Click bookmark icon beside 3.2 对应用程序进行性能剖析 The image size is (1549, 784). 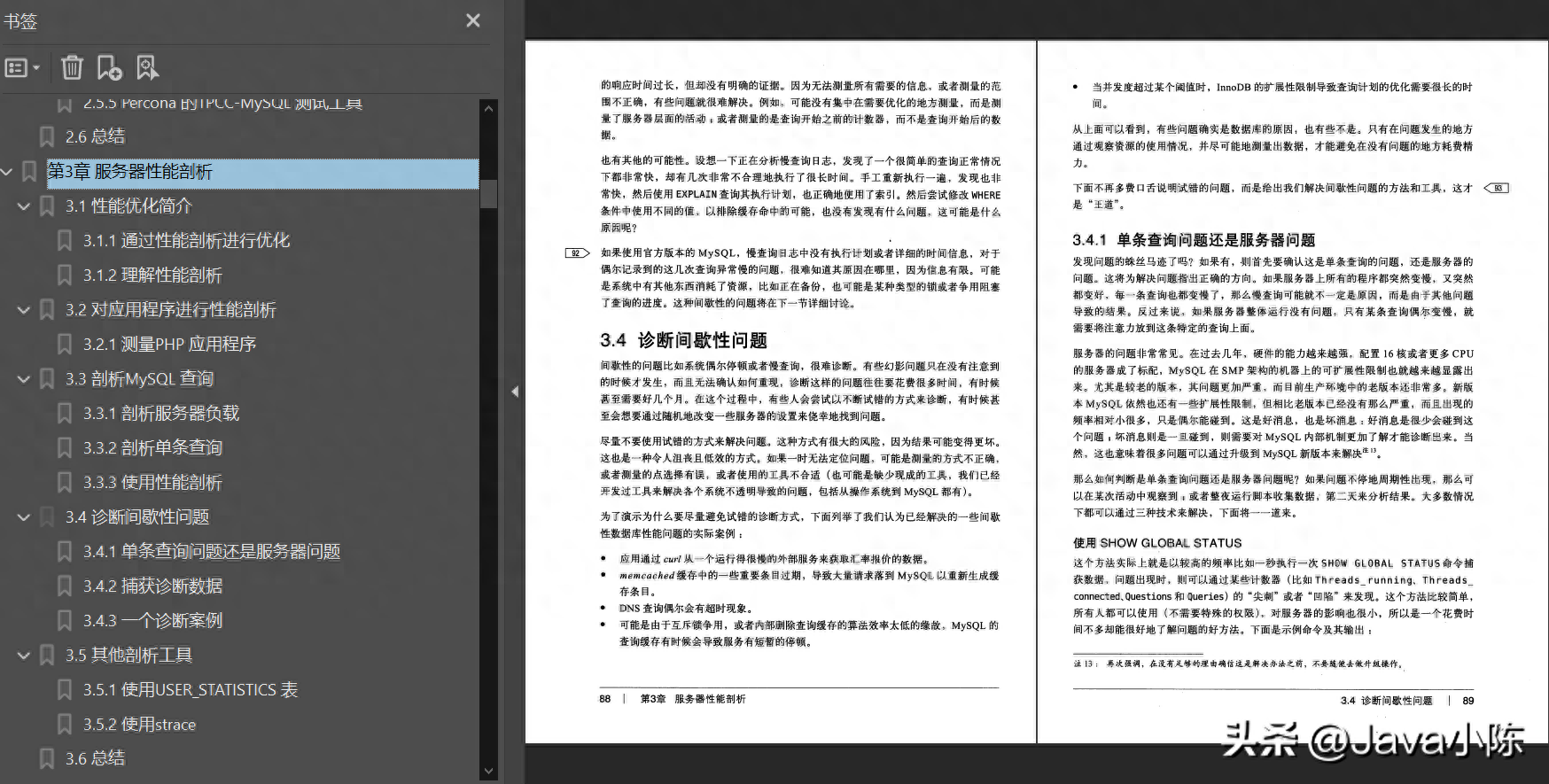pos(47,309)
